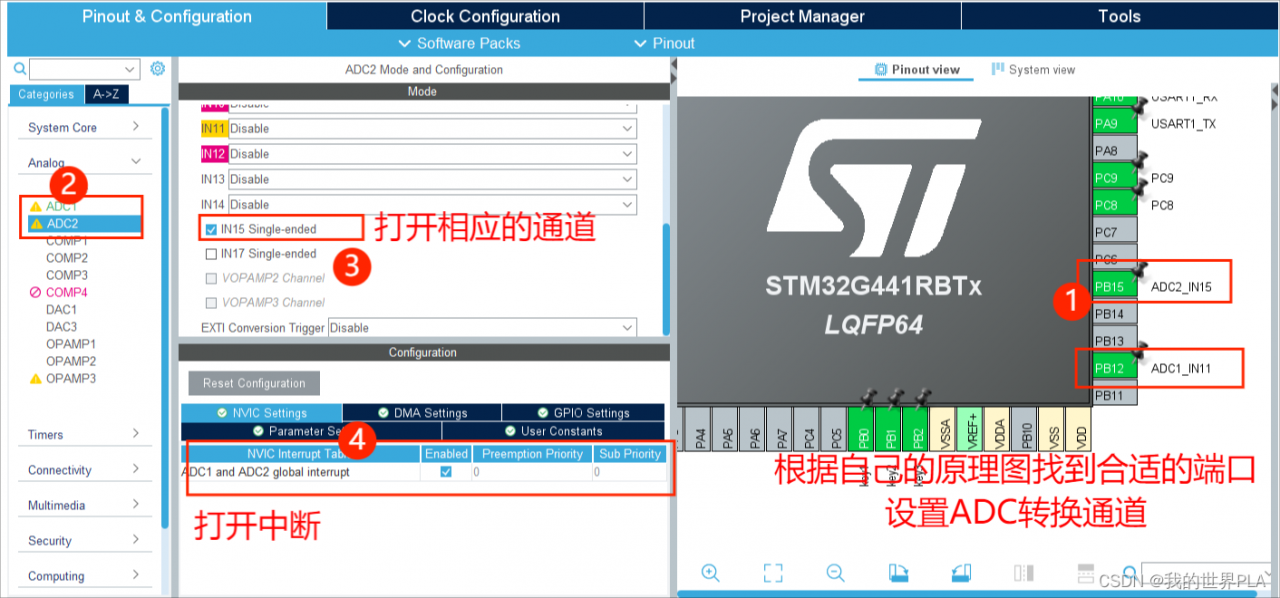
Task: Open the peripheral search settings gear
Action: 157,69
